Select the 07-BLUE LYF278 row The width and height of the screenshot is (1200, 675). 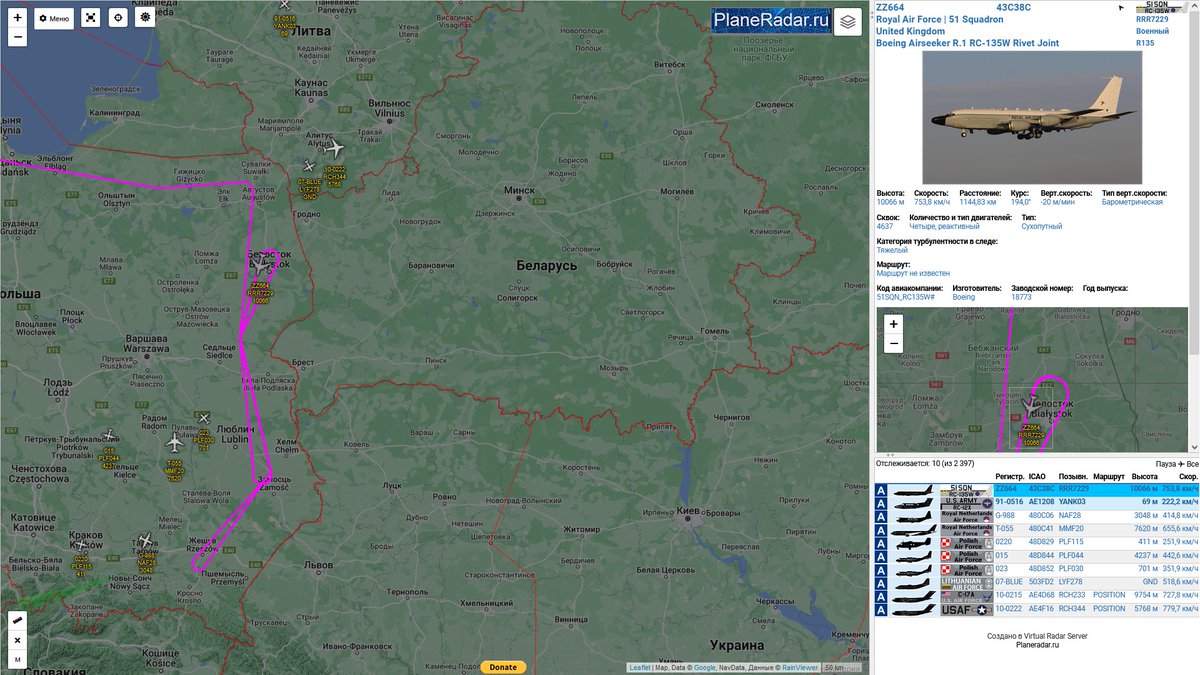[x=1037, y=582]
